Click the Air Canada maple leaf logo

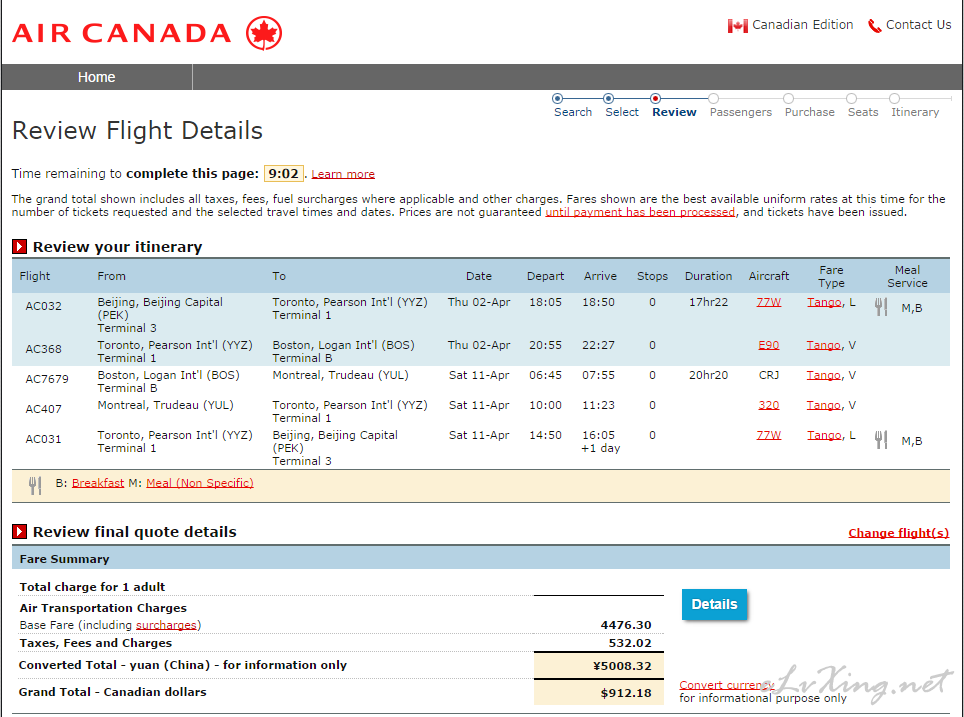(x=264, y=33)
